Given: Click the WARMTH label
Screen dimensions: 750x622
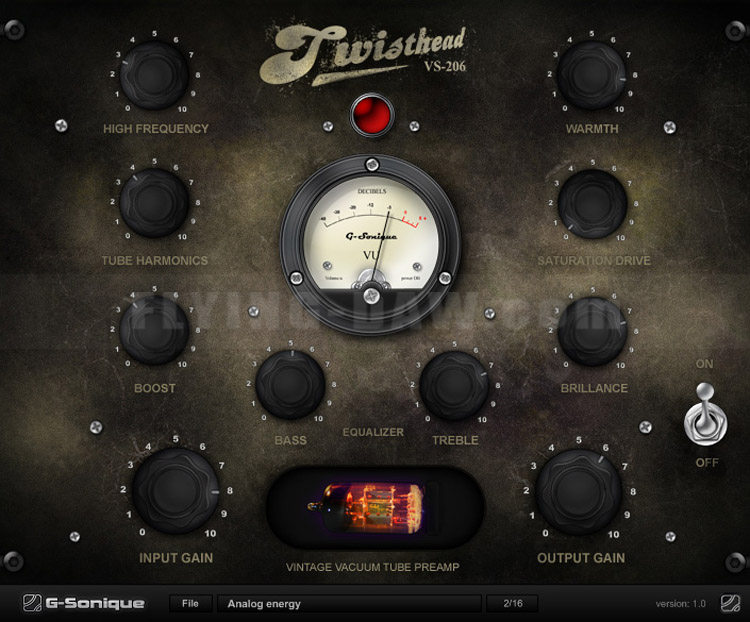Looking at the screenshot, I should tap(592, 129).
